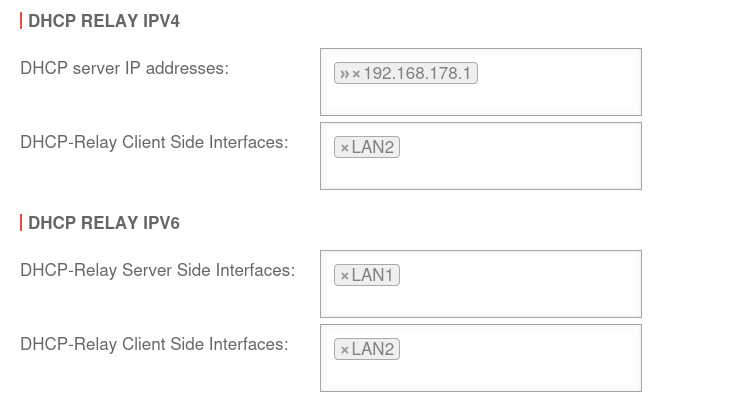753x404 pixels.
Task: Click the red marker beside DHCP RELAY IPV4
Action: pos(21,21)
